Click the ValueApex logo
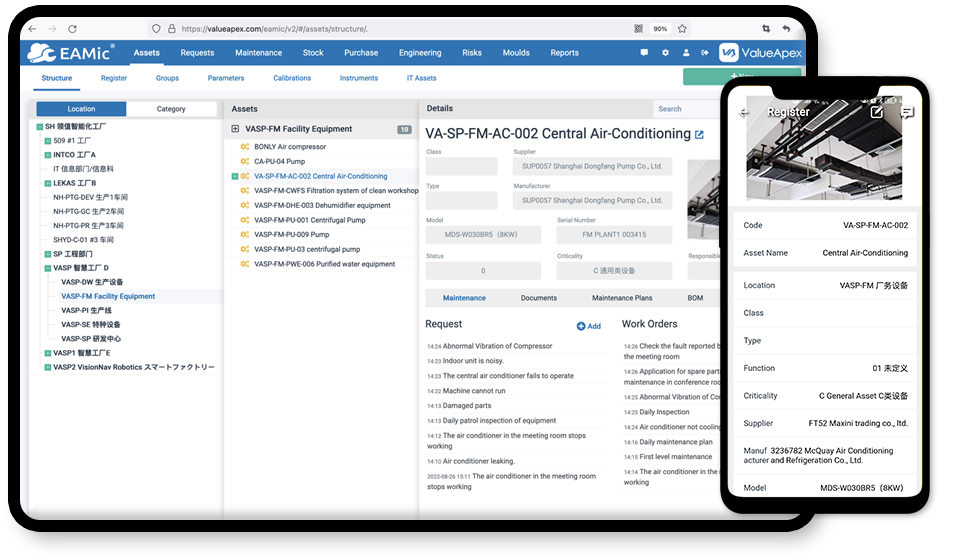 [761, 53]
